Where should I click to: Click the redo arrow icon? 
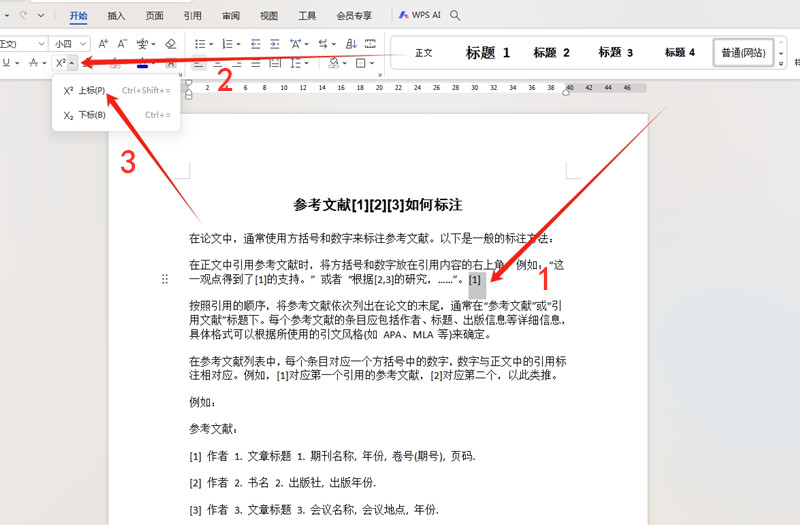pos(24,15)
